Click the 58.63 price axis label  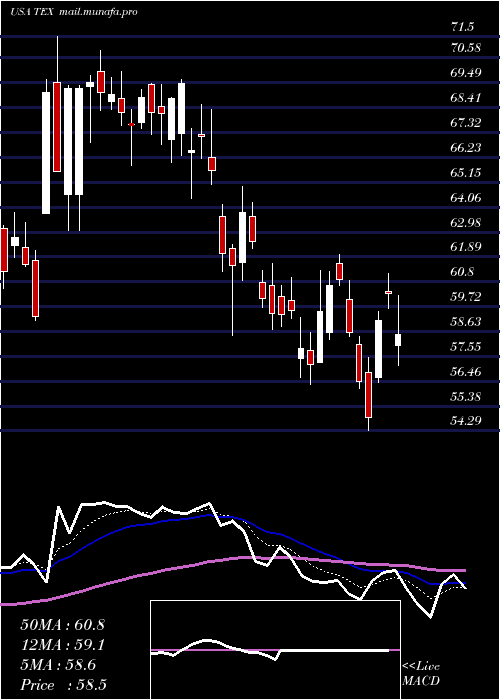pos(466,321)
